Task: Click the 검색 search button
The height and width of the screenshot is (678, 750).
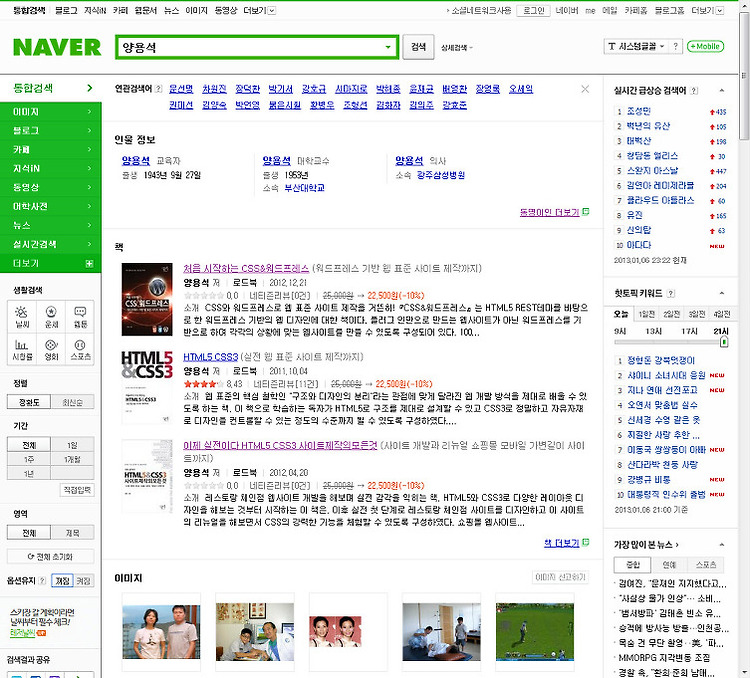Action: [418, 47]
